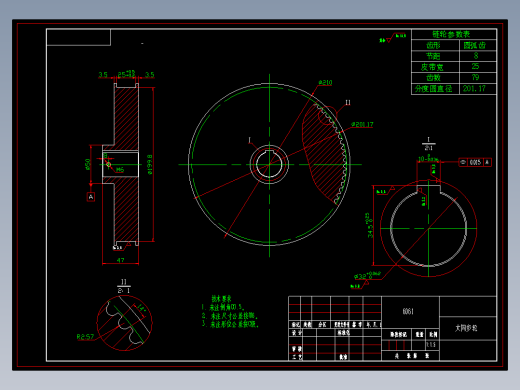This screenshot has width=520, height=390.
Task: Select the M6 thread annotation
Action: click(x=120, y=170)
